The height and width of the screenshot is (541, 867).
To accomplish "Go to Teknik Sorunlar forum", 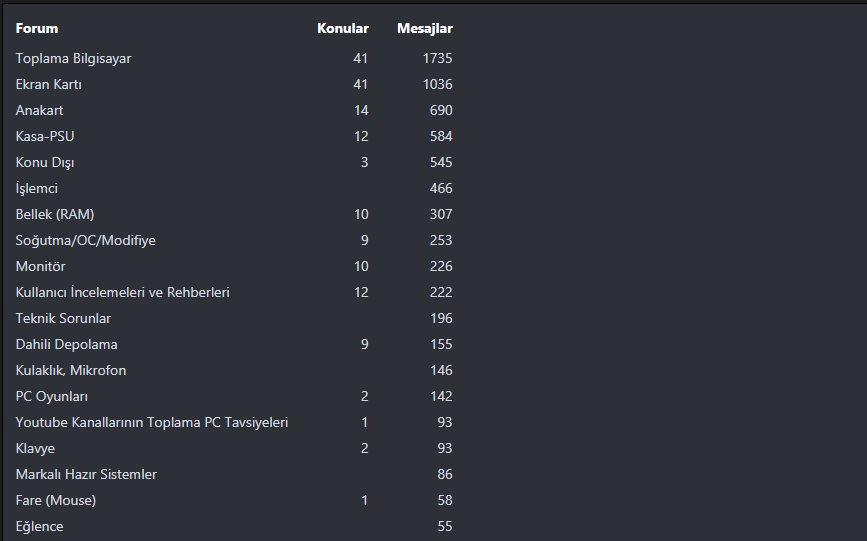I will tap(63, 319).
